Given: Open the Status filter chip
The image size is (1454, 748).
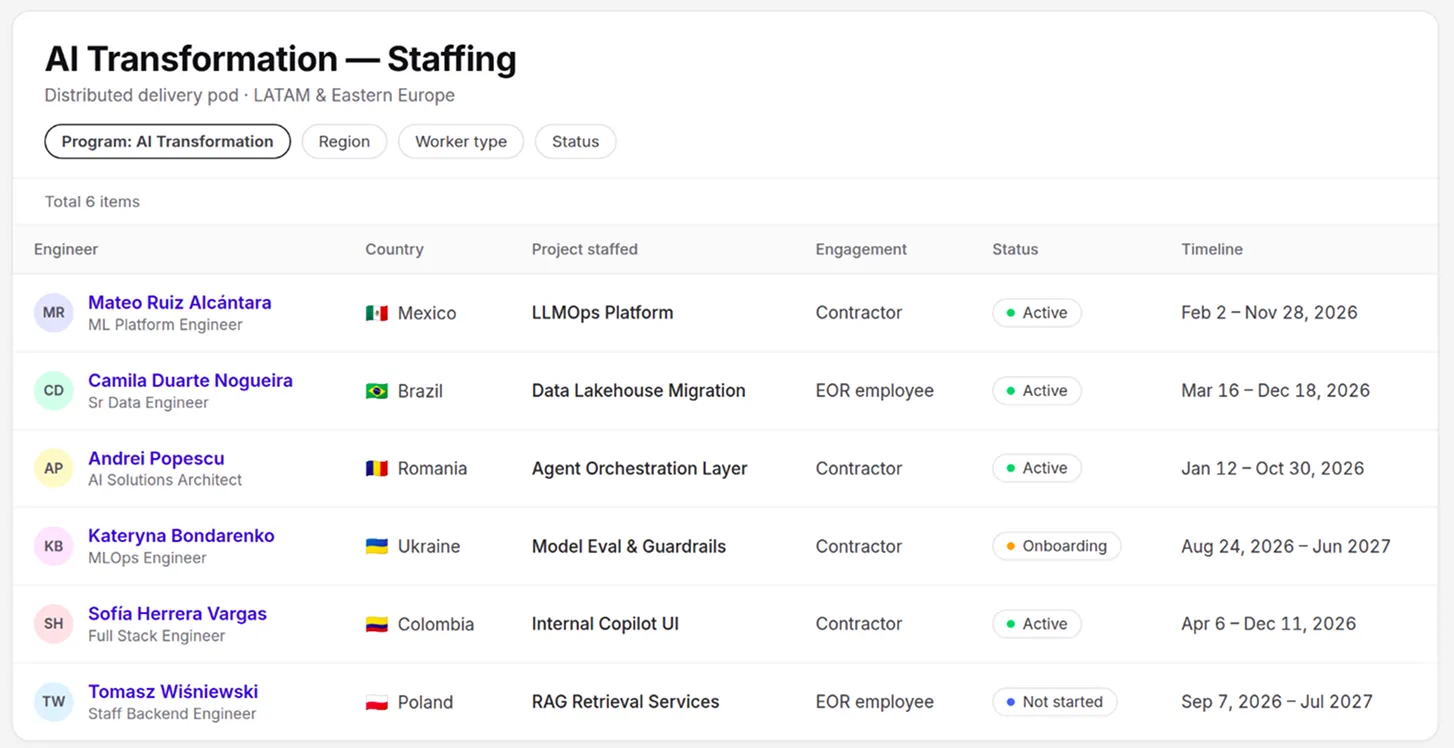Looking at the screenshot, I should (575, 141).
